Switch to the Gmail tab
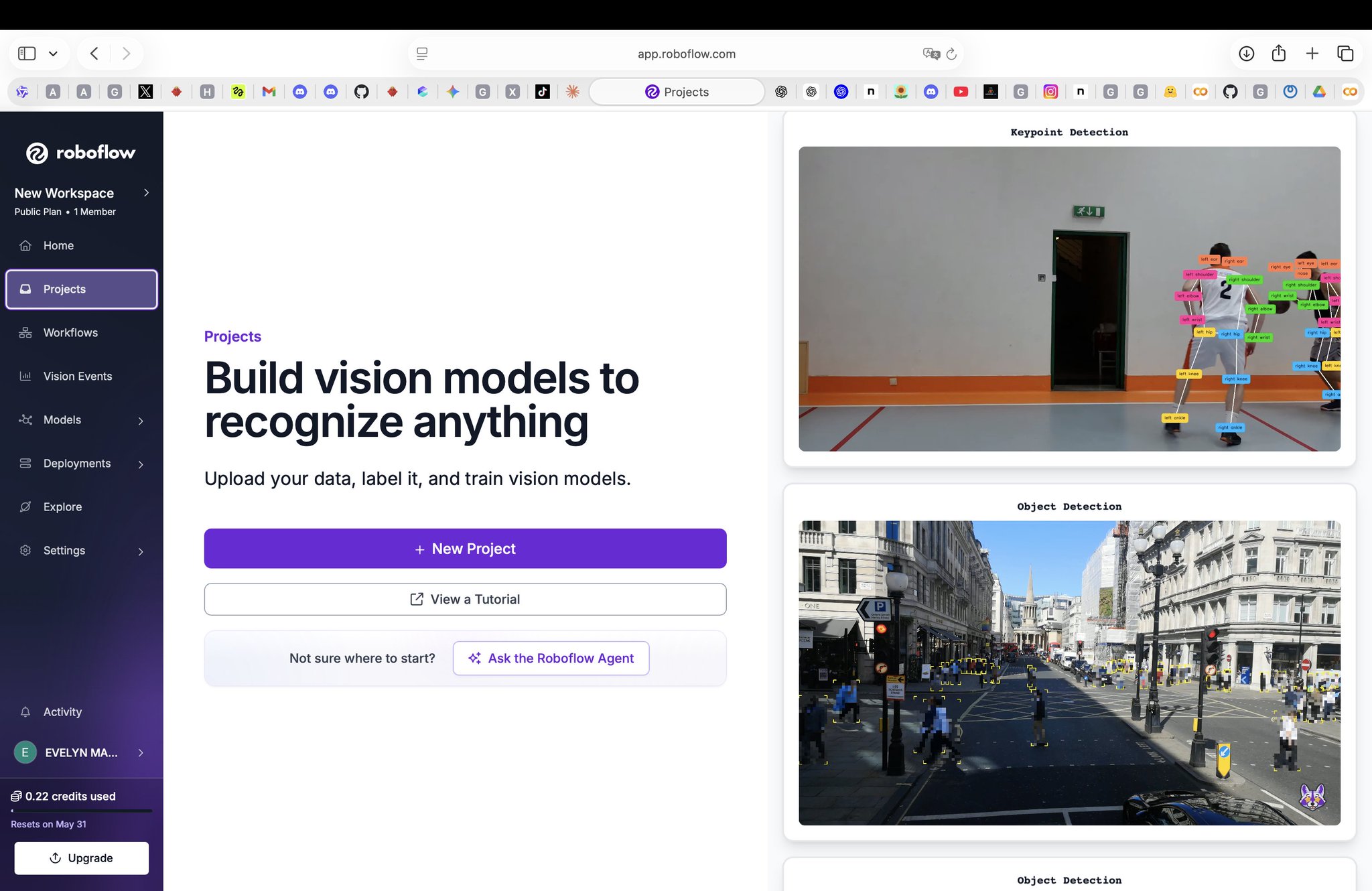Screen dimensions: 1372x891 pyautogui.click(x=269, y=92)
